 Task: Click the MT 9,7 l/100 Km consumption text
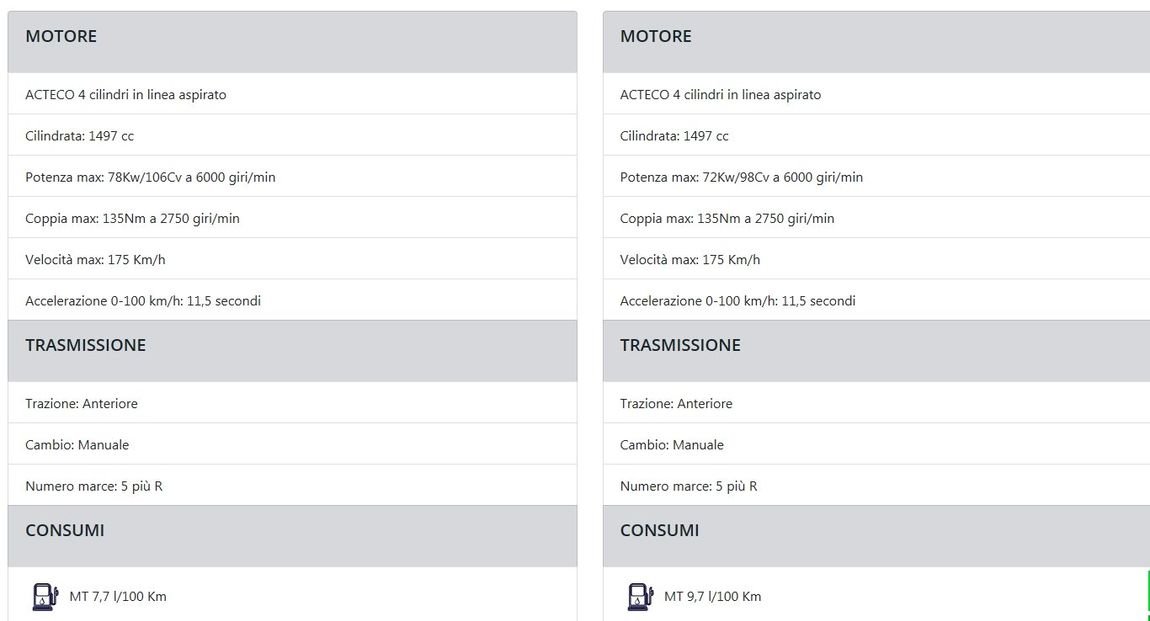(x=712, y=597)
